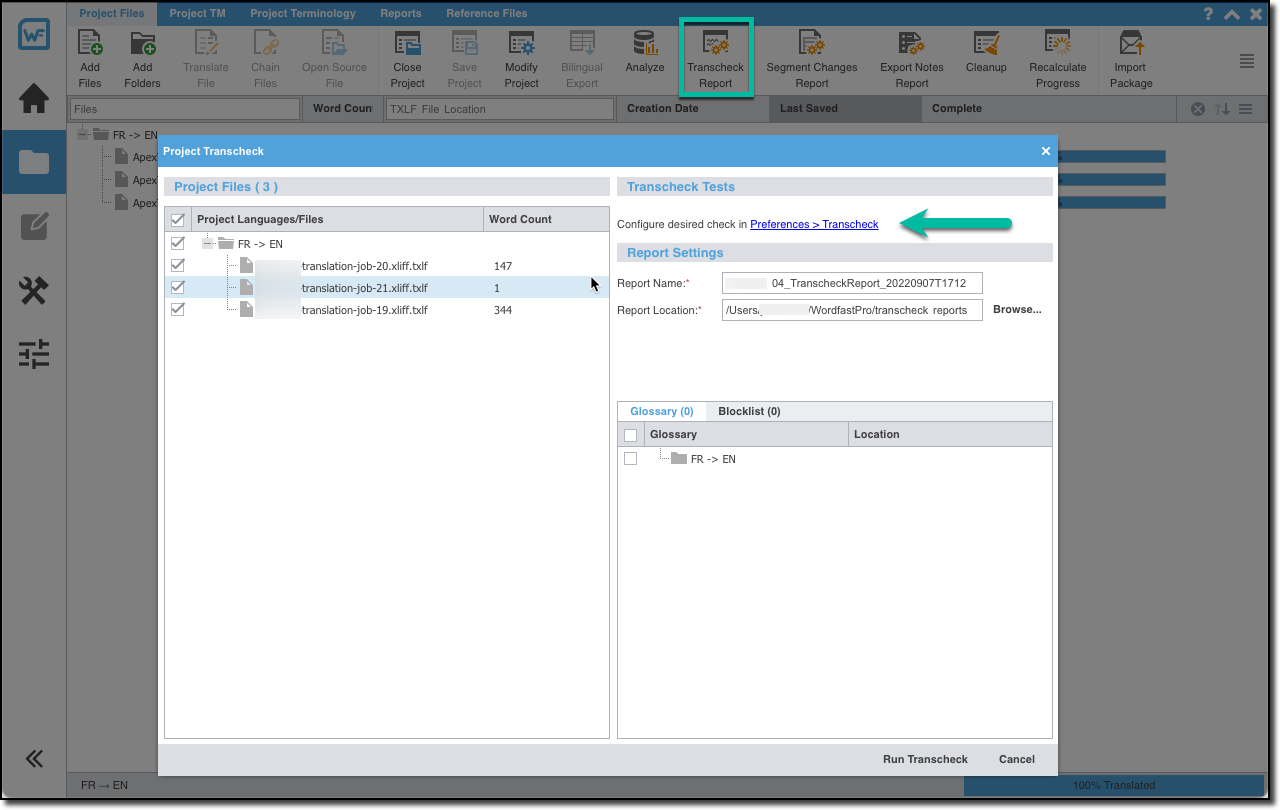Screen dimensions: 1280x810
Task: Click the Open Source File icon
Action: [334, 44]
